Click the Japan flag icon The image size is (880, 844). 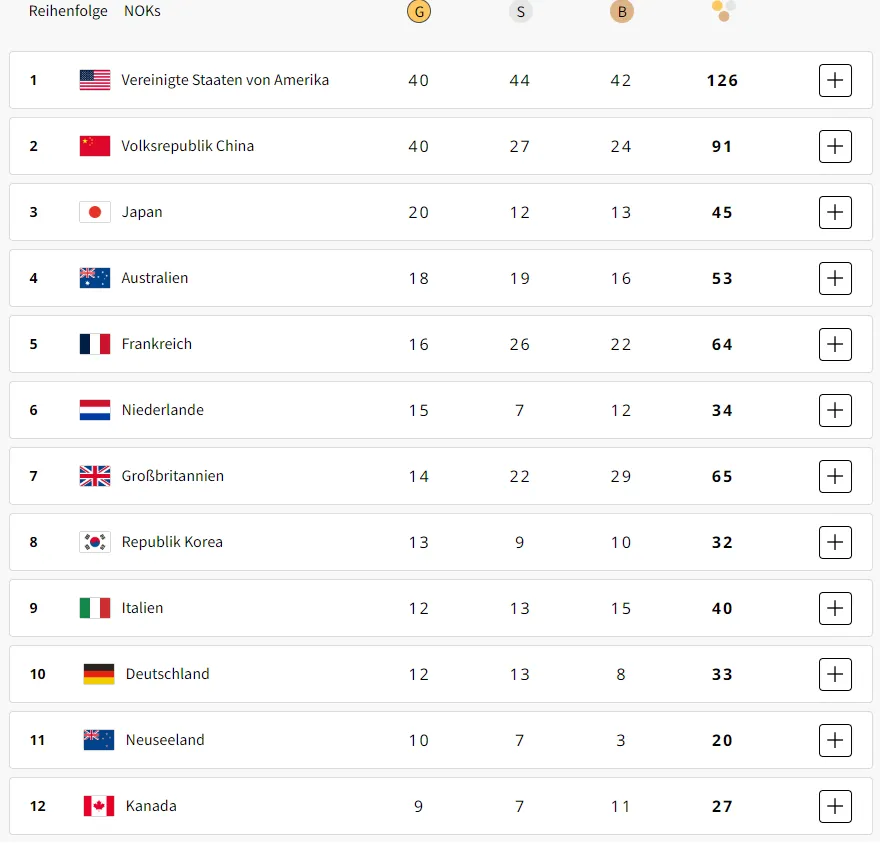(x=95, y=212)
